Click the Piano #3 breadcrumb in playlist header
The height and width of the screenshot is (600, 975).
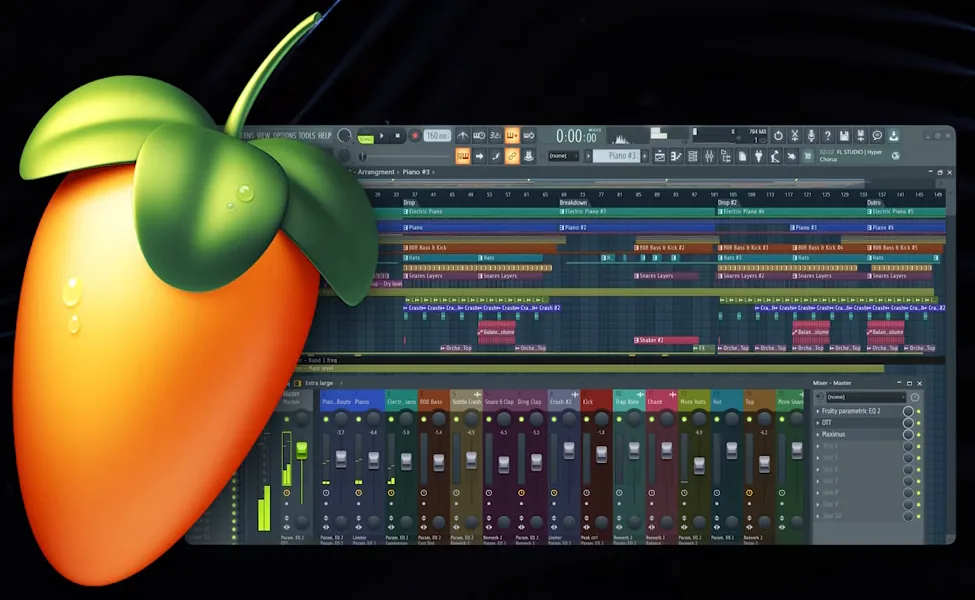point(416,172)
